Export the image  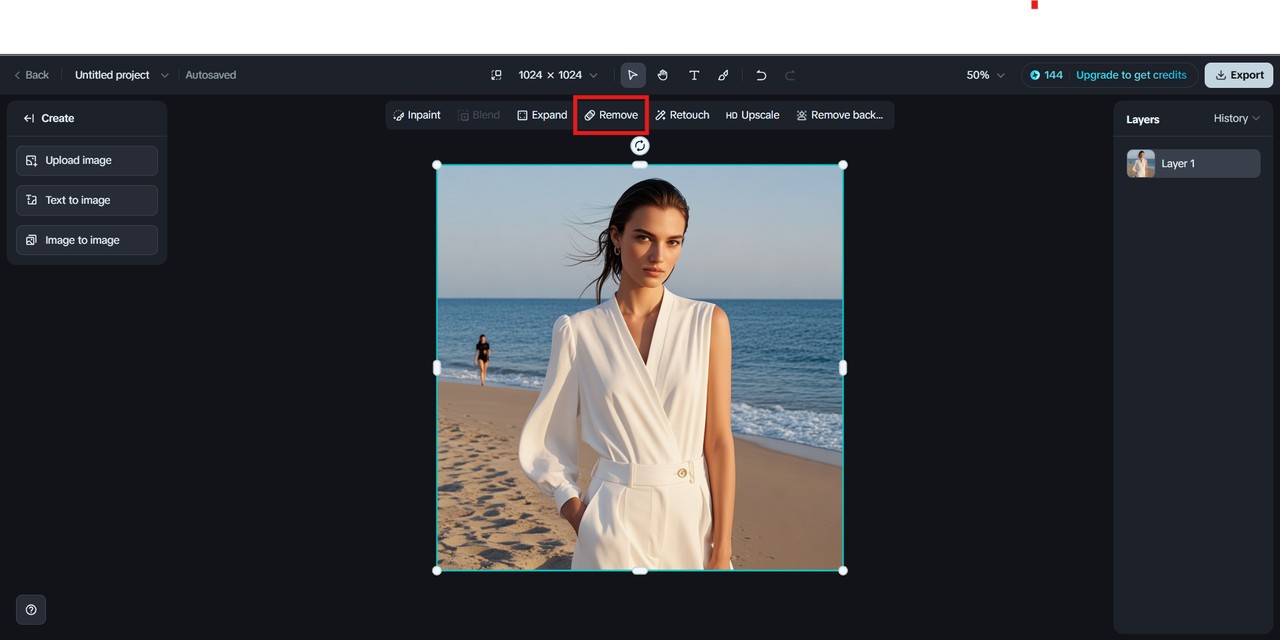(1239, 75)
